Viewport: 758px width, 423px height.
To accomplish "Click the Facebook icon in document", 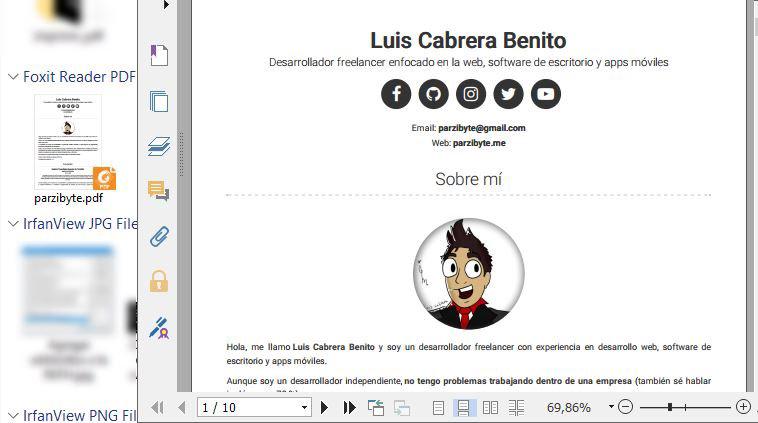I will [396, 94].
